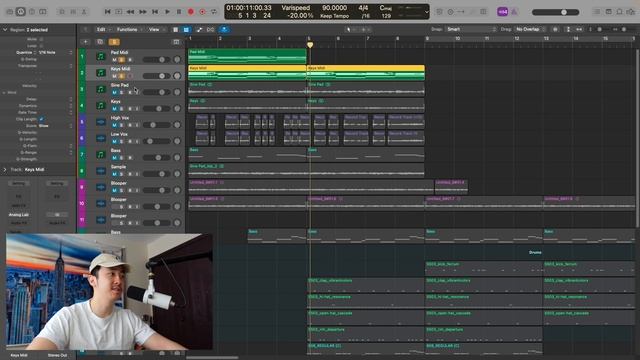This screenshot has width=640, height=360.
Task: Click the Pad Midi track instrument icon
Action: [x=100, y=56]
